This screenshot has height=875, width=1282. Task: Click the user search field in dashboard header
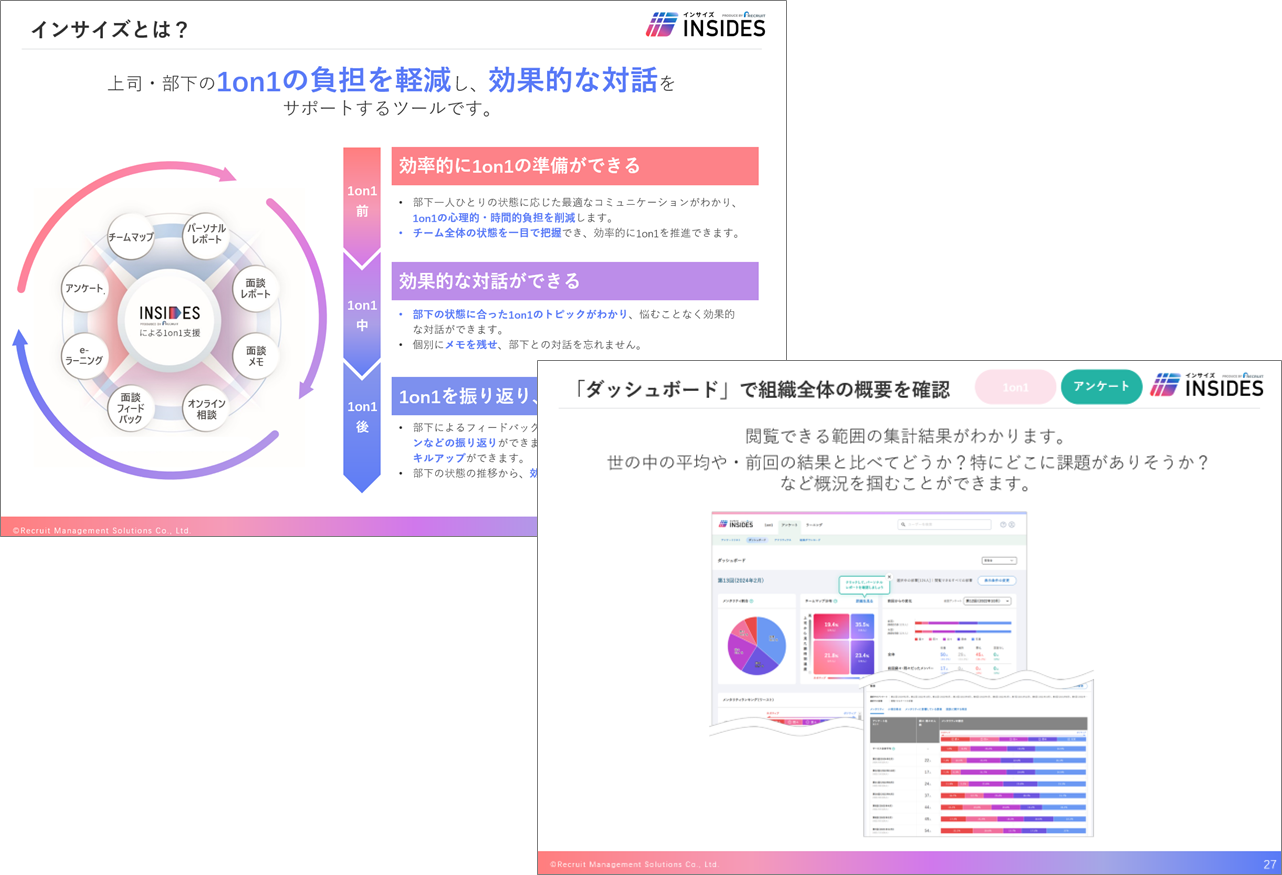pos(944,524)
